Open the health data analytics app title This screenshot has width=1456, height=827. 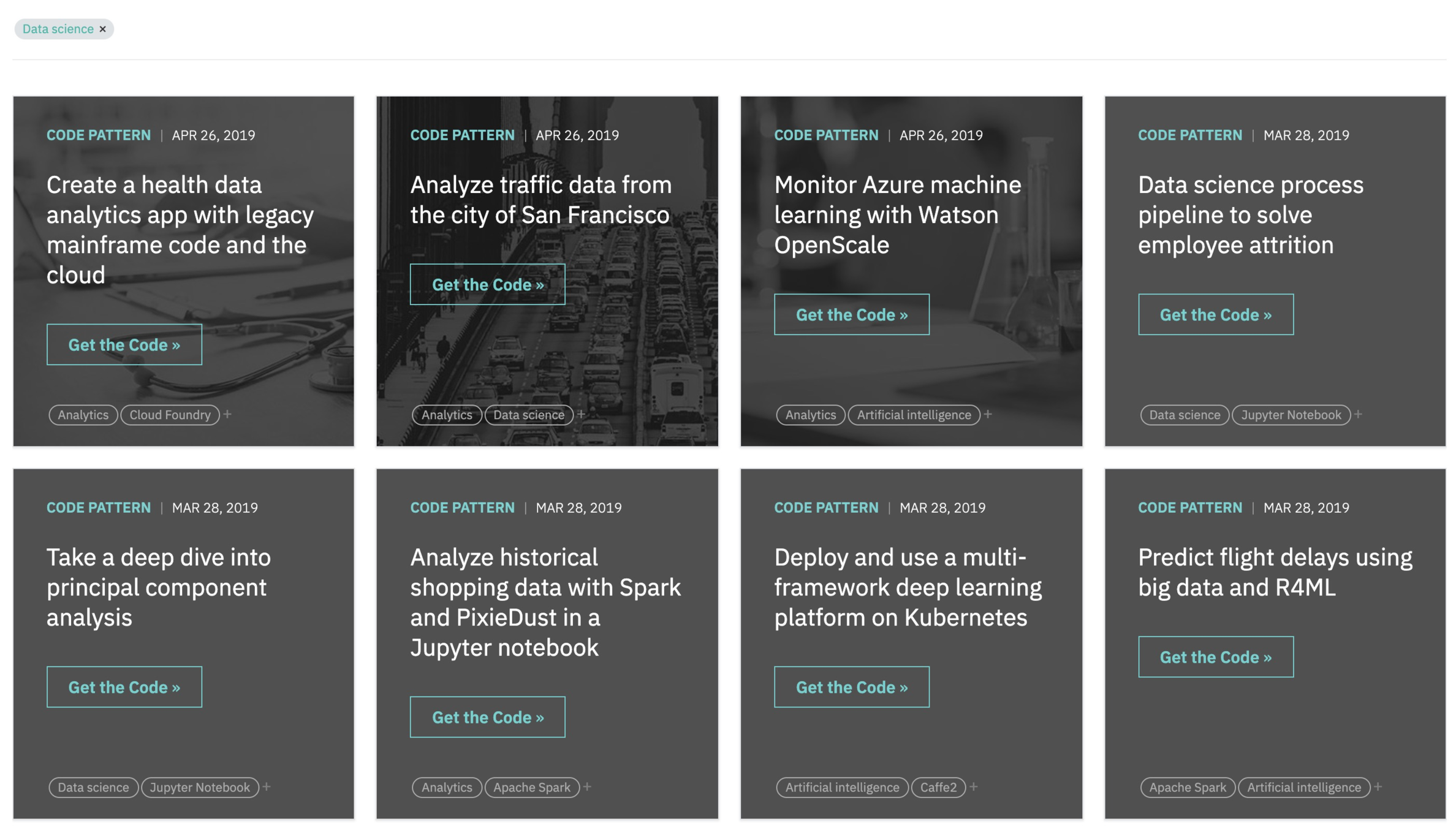pyautogui.click(x=180, y=229)
